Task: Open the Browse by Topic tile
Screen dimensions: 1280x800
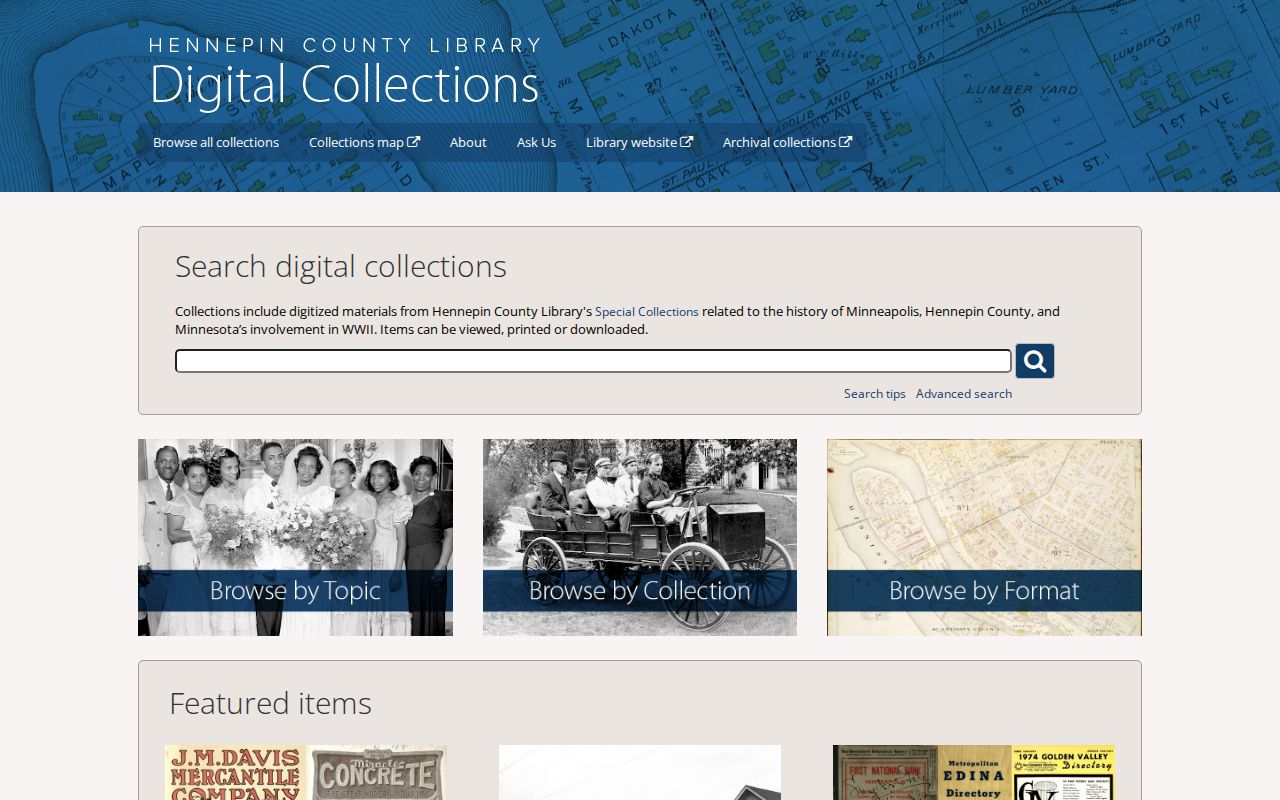Action: pyautogui.click(x=295, y=537)
